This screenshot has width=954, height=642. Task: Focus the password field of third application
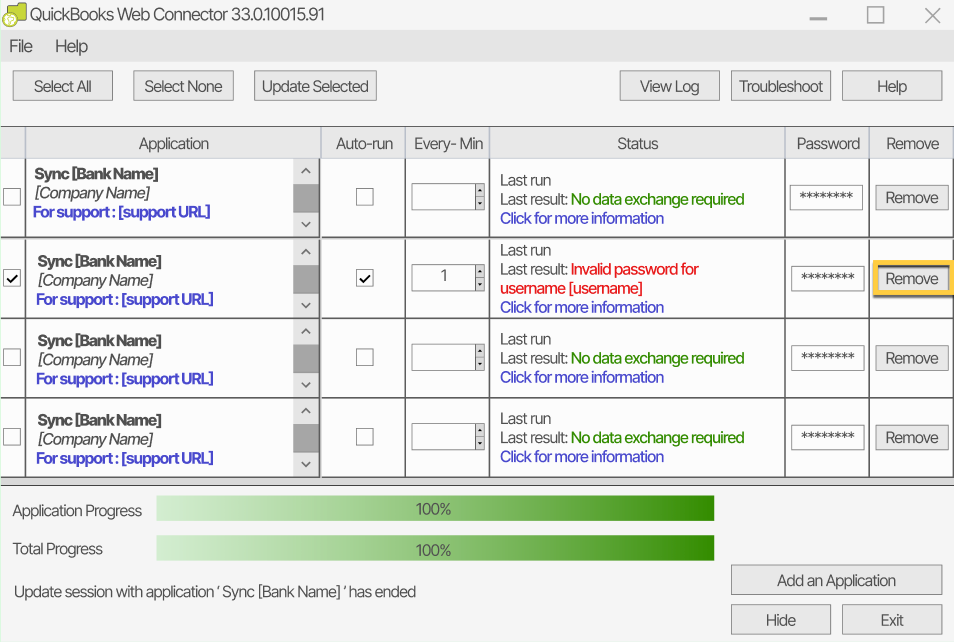point(825,357)
